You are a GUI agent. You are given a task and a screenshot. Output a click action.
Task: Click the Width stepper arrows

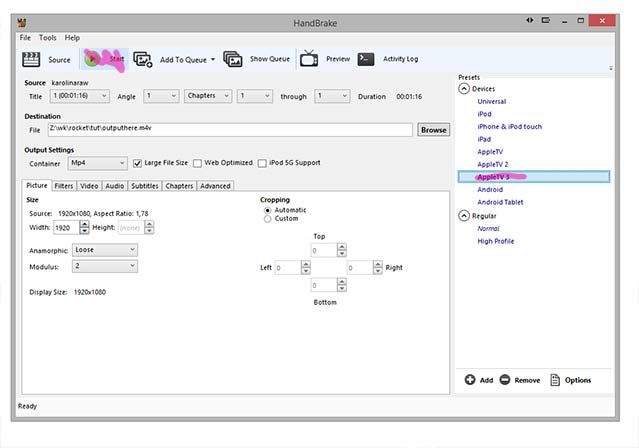click(x=84, y=227)
